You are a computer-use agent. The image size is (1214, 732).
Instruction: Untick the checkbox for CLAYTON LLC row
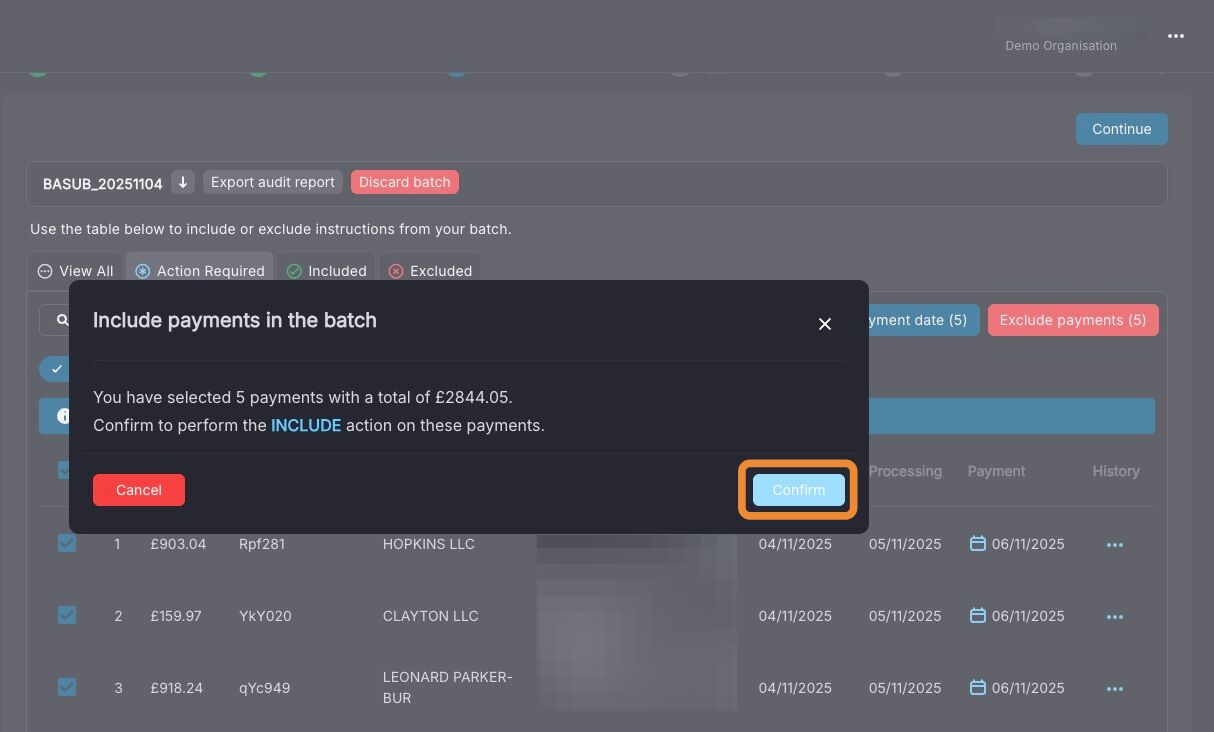[67, 615]
